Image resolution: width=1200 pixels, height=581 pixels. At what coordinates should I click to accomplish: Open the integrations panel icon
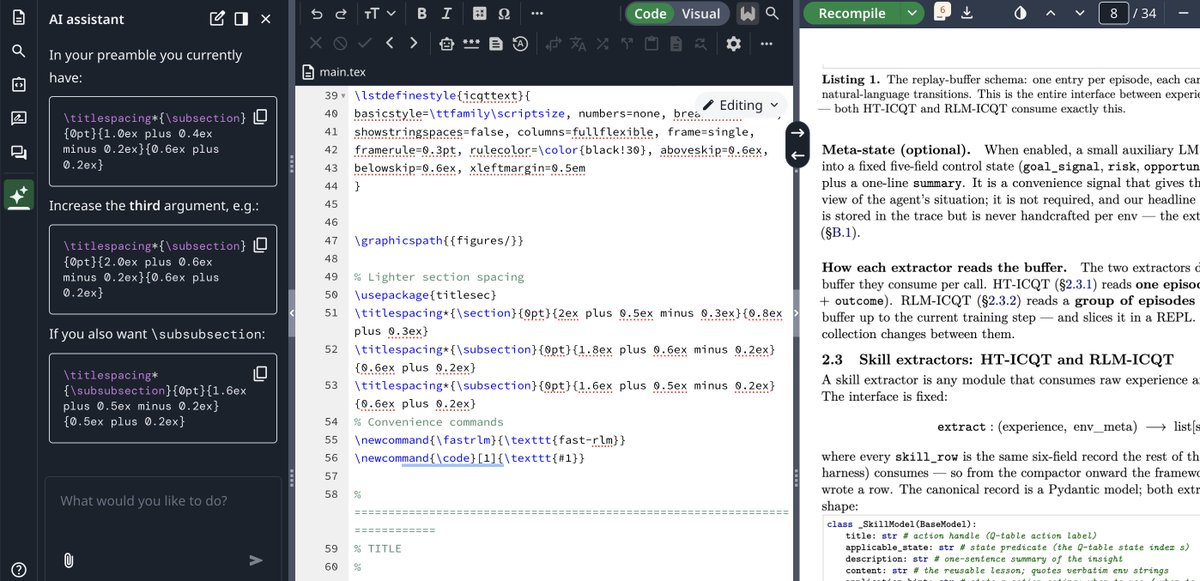click(x=18, y=85)
